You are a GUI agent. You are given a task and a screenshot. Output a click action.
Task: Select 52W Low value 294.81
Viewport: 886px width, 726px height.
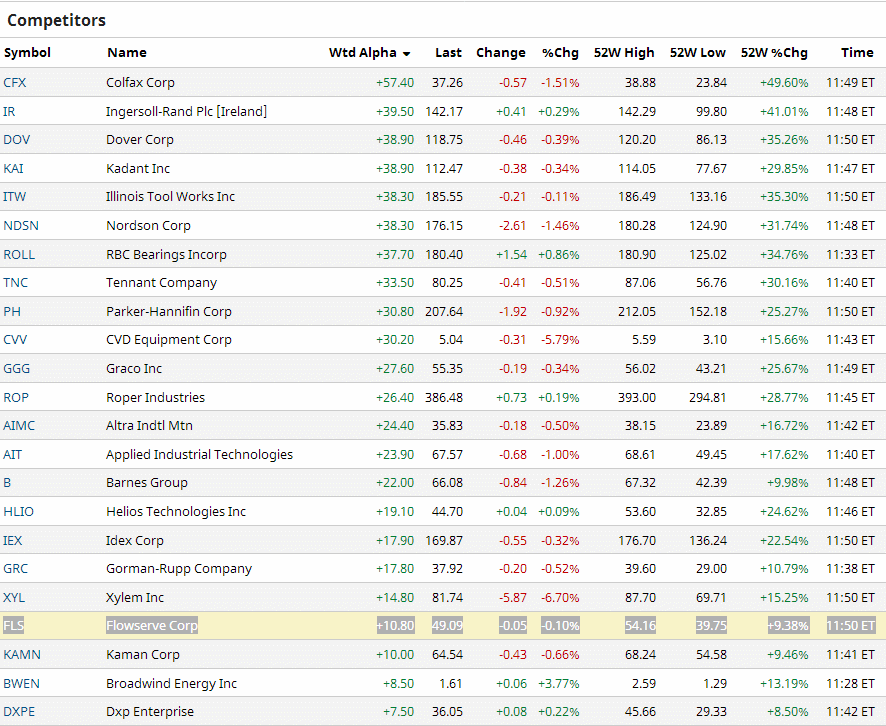click(x=707, y=397)
